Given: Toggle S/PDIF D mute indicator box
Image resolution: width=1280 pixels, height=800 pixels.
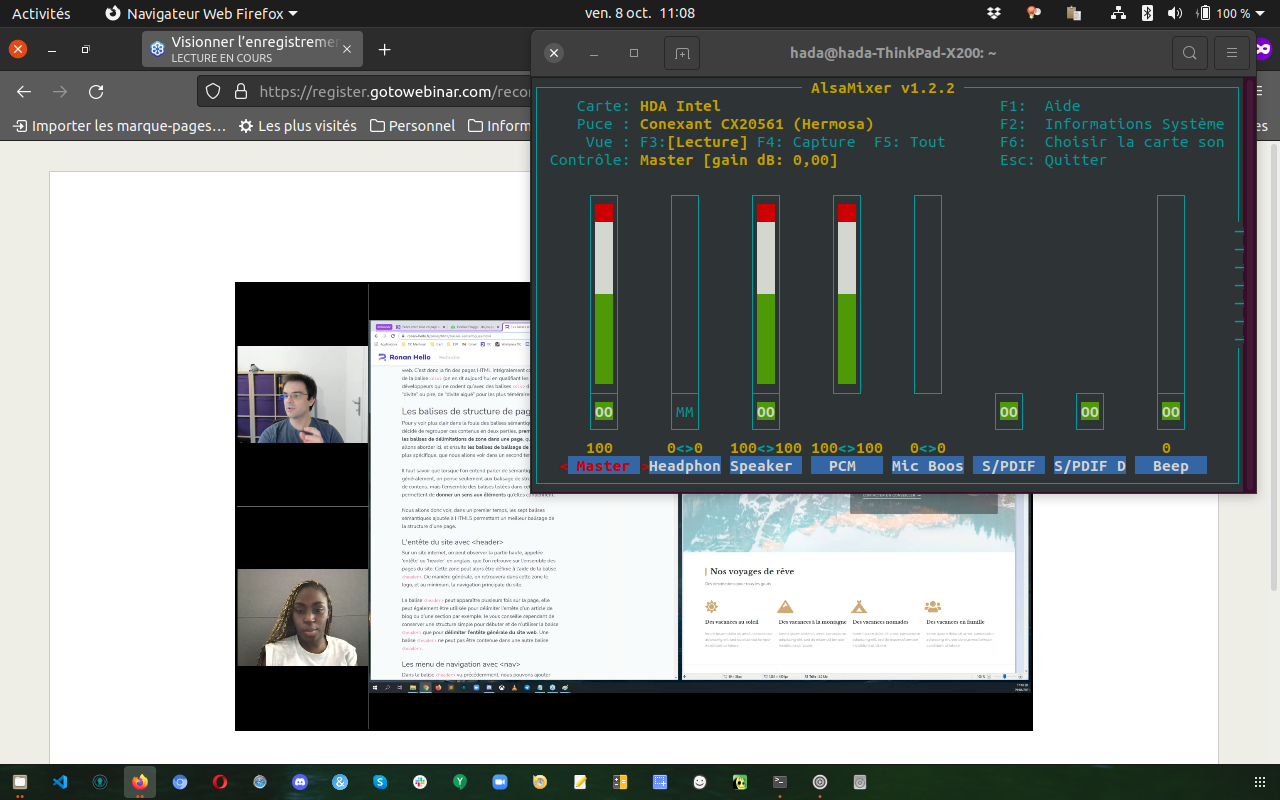Looking at the screenshot, I should point(1089,412).
